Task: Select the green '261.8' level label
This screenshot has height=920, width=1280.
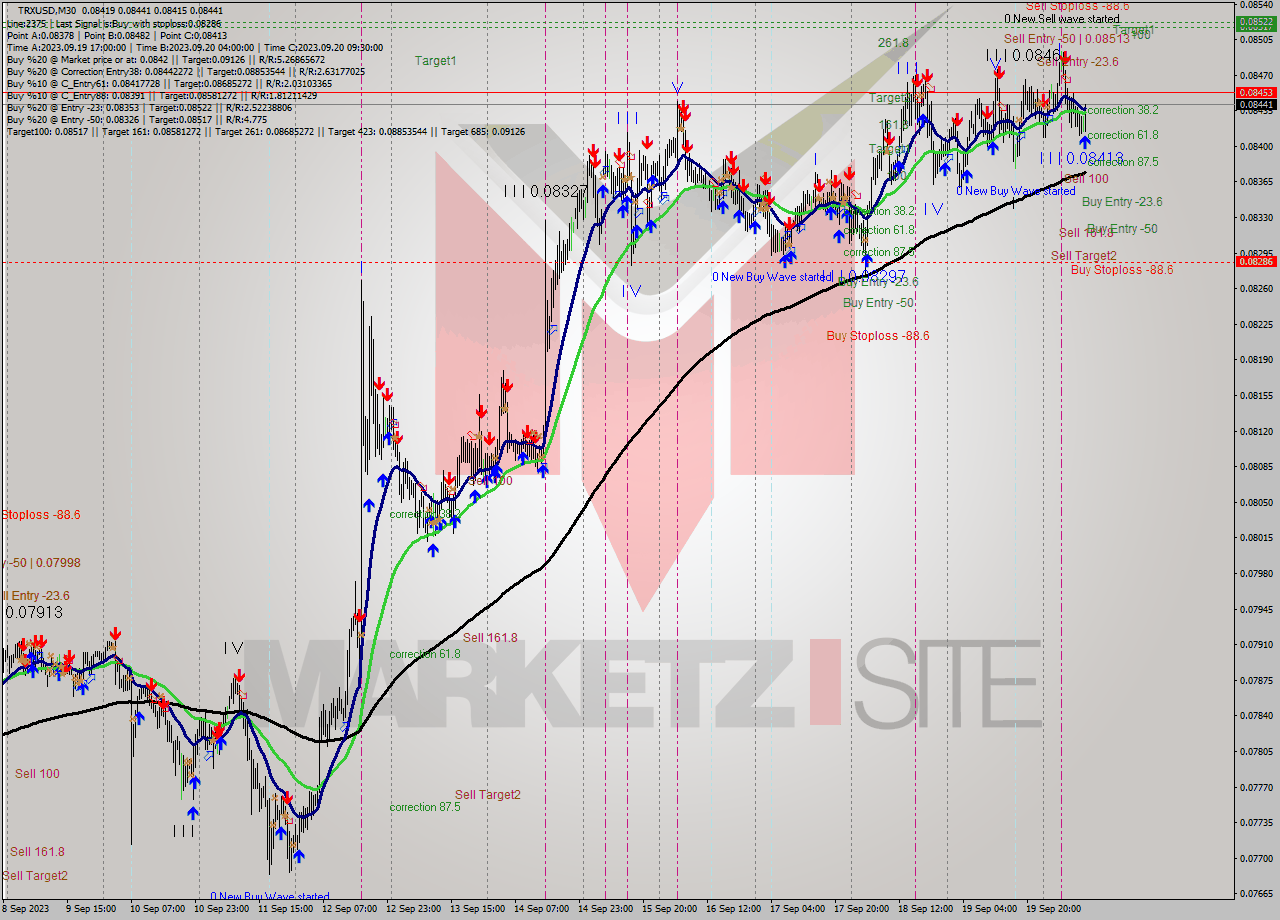Action: point(893,43)
